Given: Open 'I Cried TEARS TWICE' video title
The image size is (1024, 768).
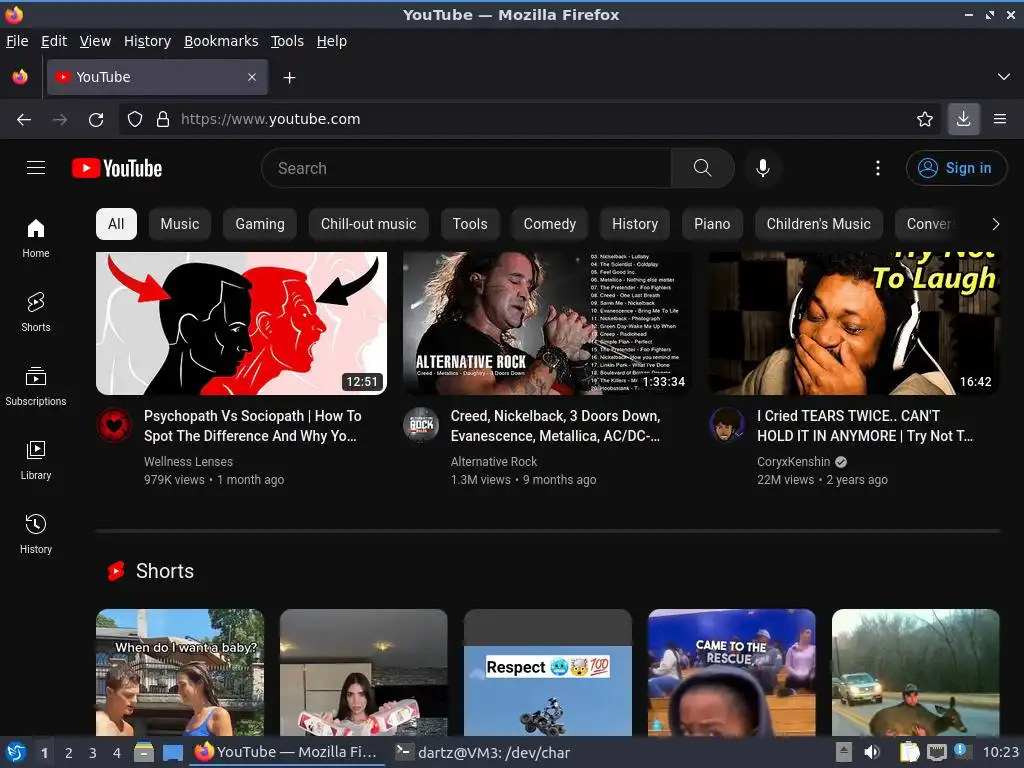Looking at the screenshot, I should pos(865,426).
